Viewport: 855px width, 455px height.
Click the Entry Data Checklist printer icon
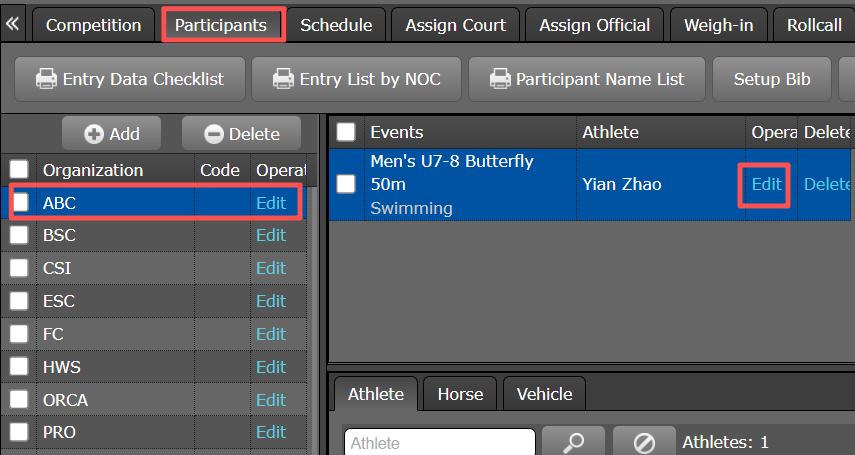46,79
